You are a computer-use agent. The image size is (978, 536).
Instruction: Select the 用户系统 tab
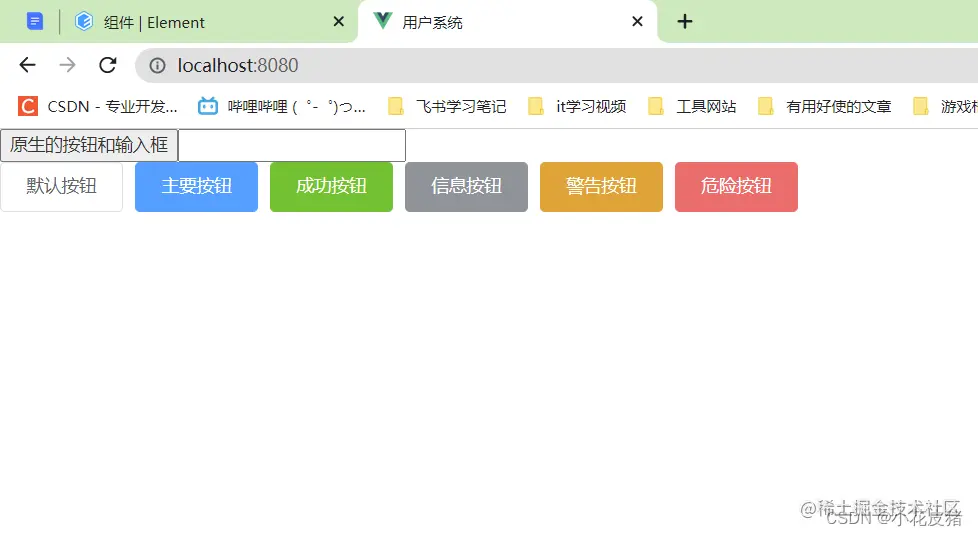(508, 22)
